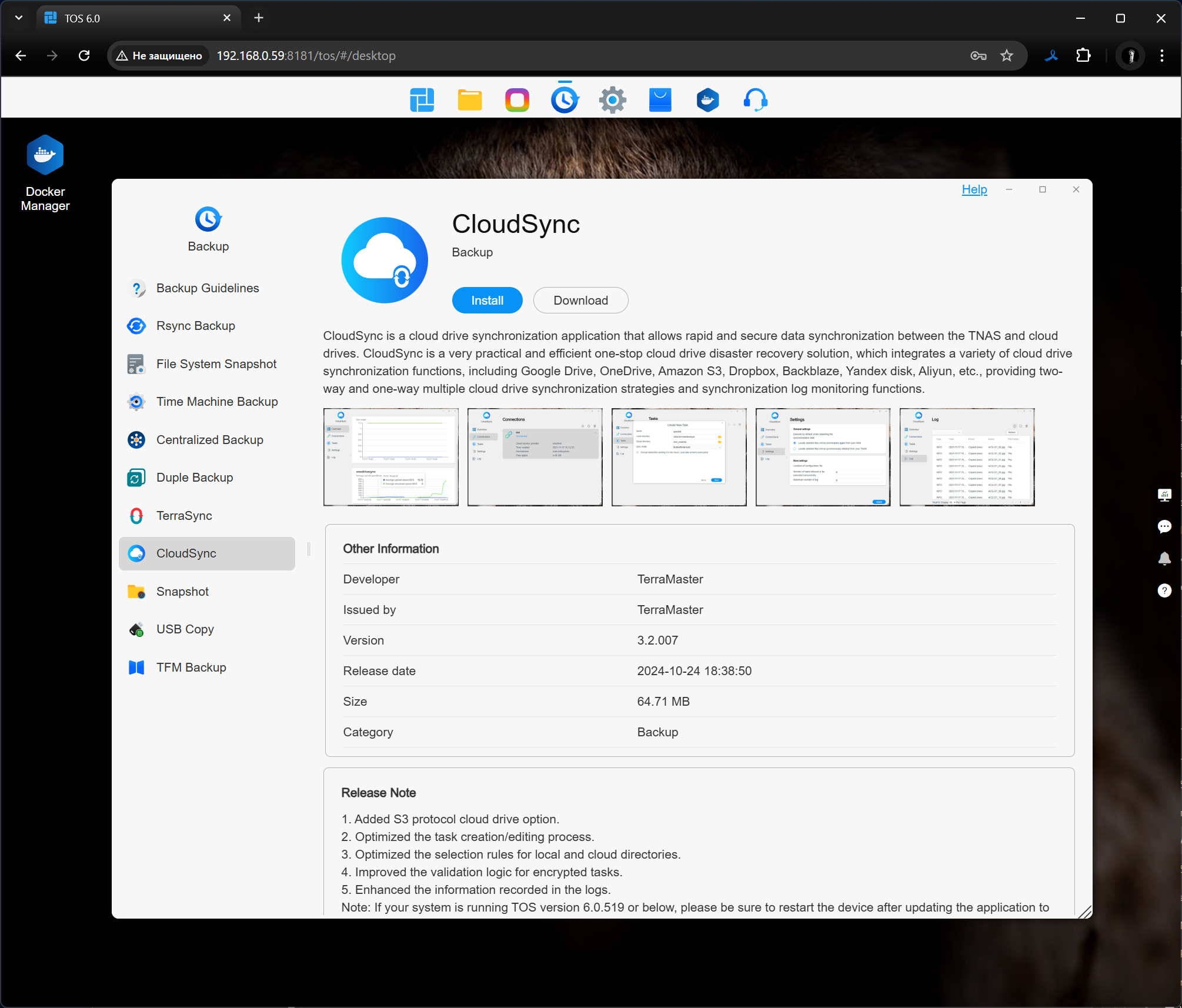Open the TOS start menu icon in dock
The height and width of the screenshot is (1008, 1182).
pyautogui.click(x=422, y=100)
